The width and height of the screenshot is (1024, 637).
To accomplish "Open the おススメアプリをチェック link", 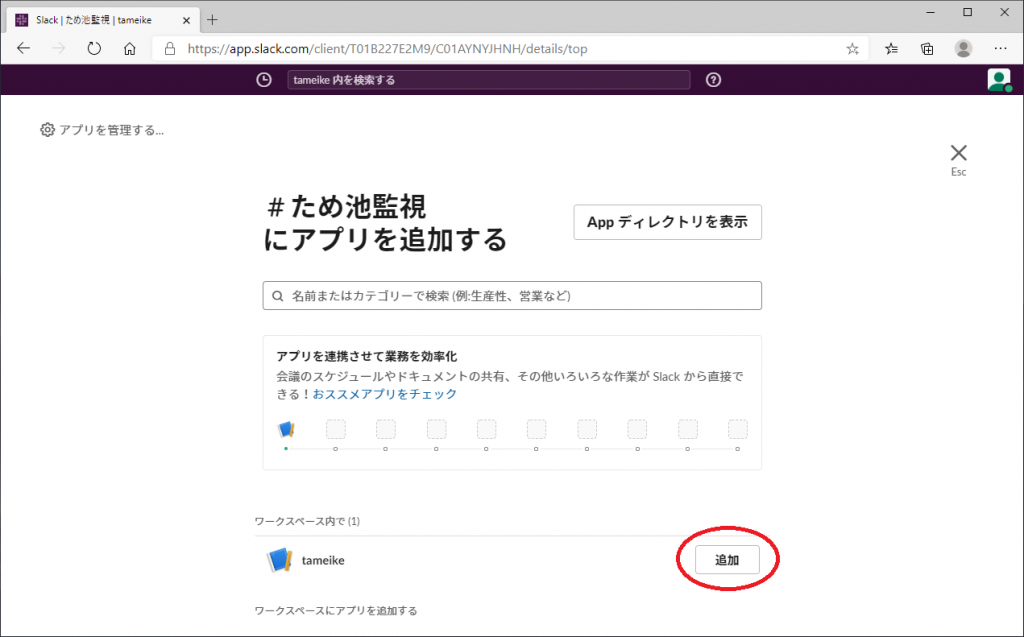I will (x=385, y=394).
